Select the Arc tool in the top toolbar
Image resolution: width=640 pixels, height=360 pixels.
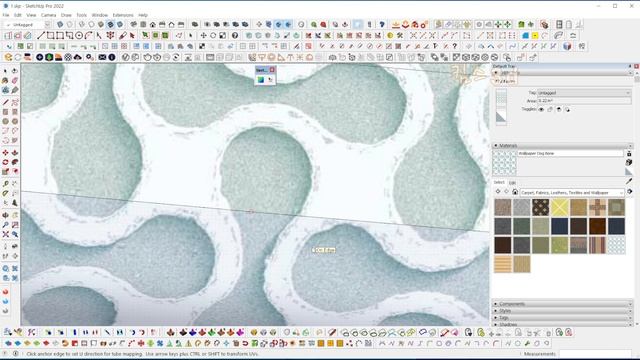(89, 36)
